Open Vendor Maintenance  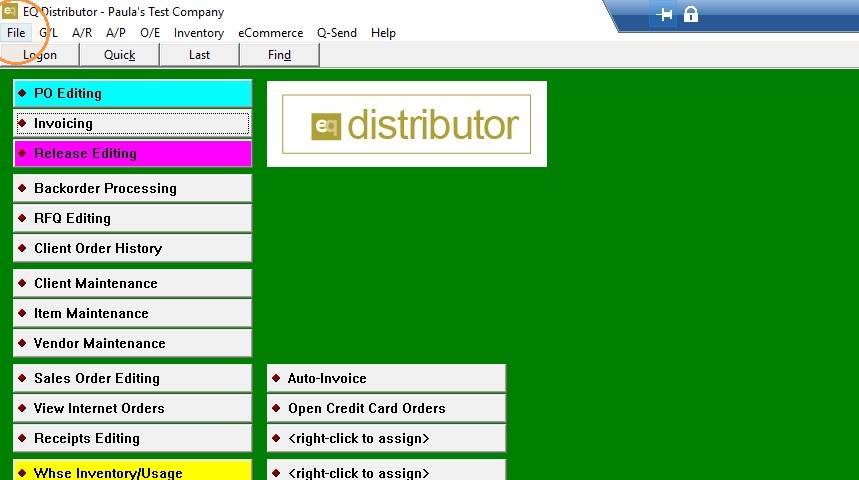[133, 343]
